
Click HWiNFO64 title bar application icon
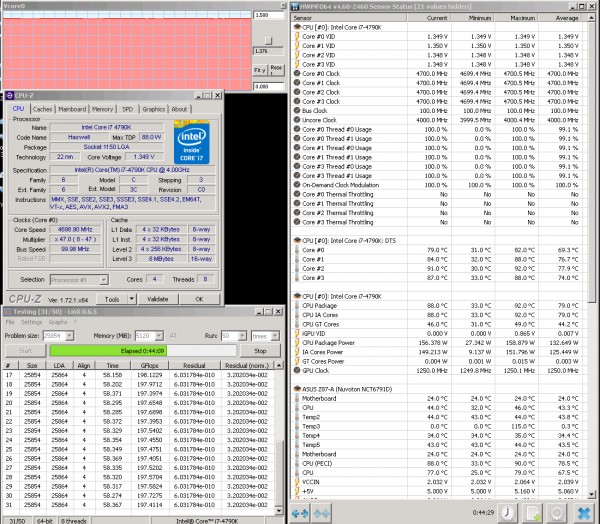pos(295,7)
